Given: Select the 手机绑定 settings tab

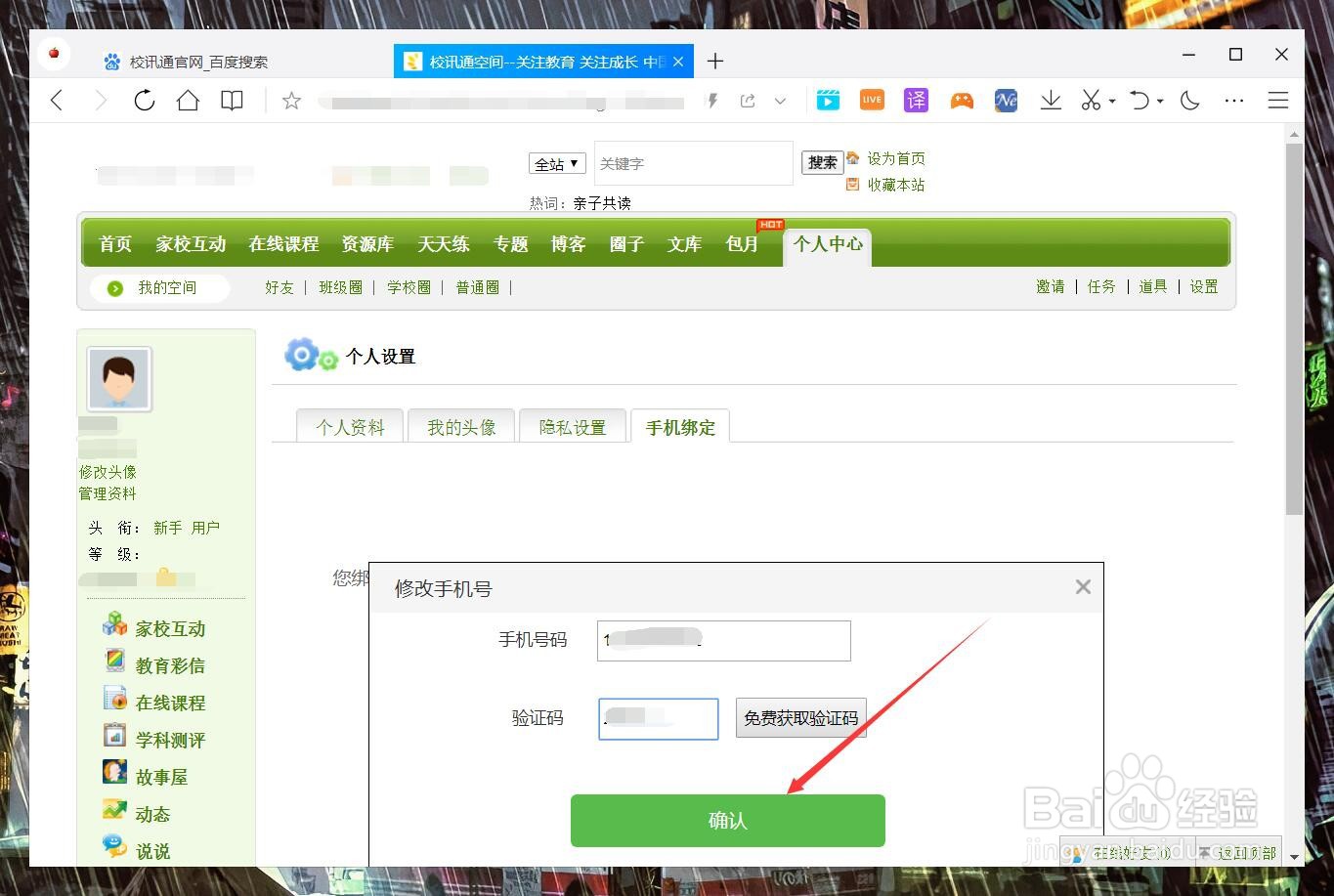Looking at the screenshot, I should [x=680, y=426].
